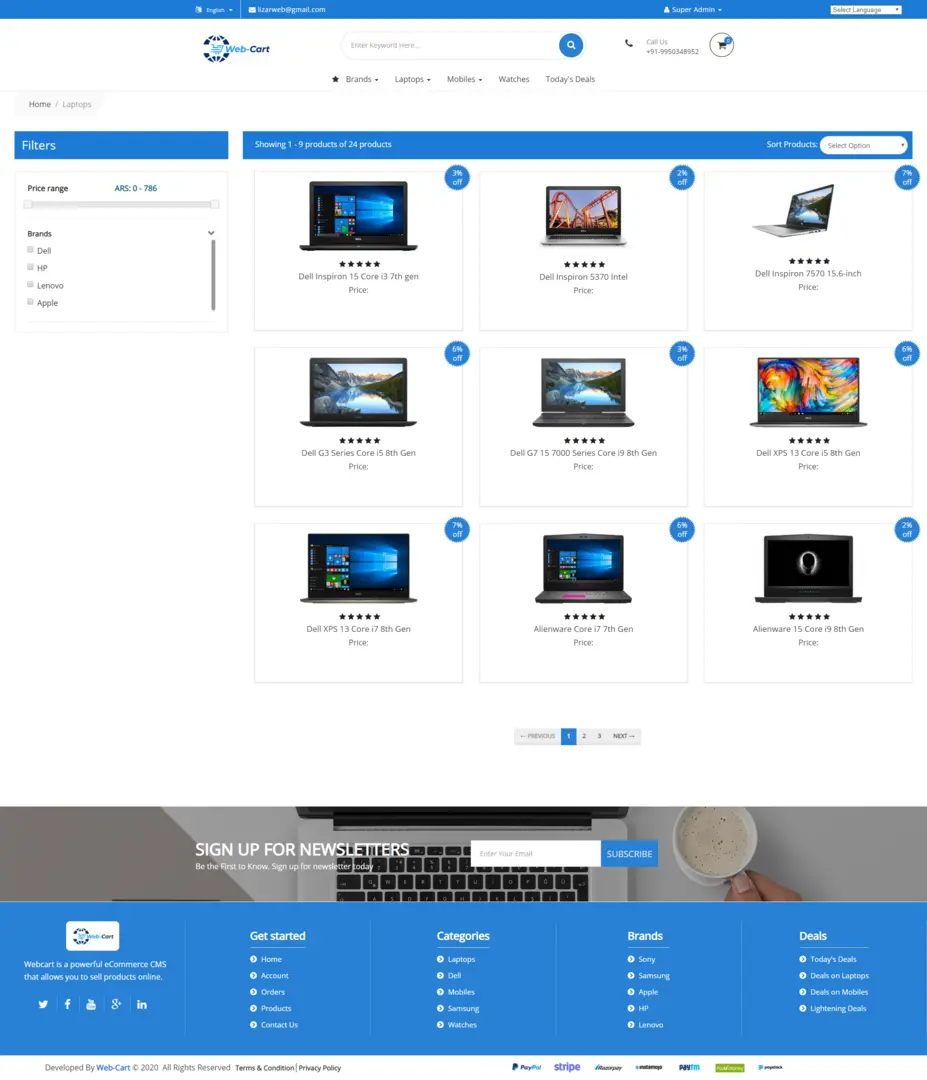The image size is (927, 1080).
Task: Open Dell G7 15 7000 Series product title
Action: [583, 453]
